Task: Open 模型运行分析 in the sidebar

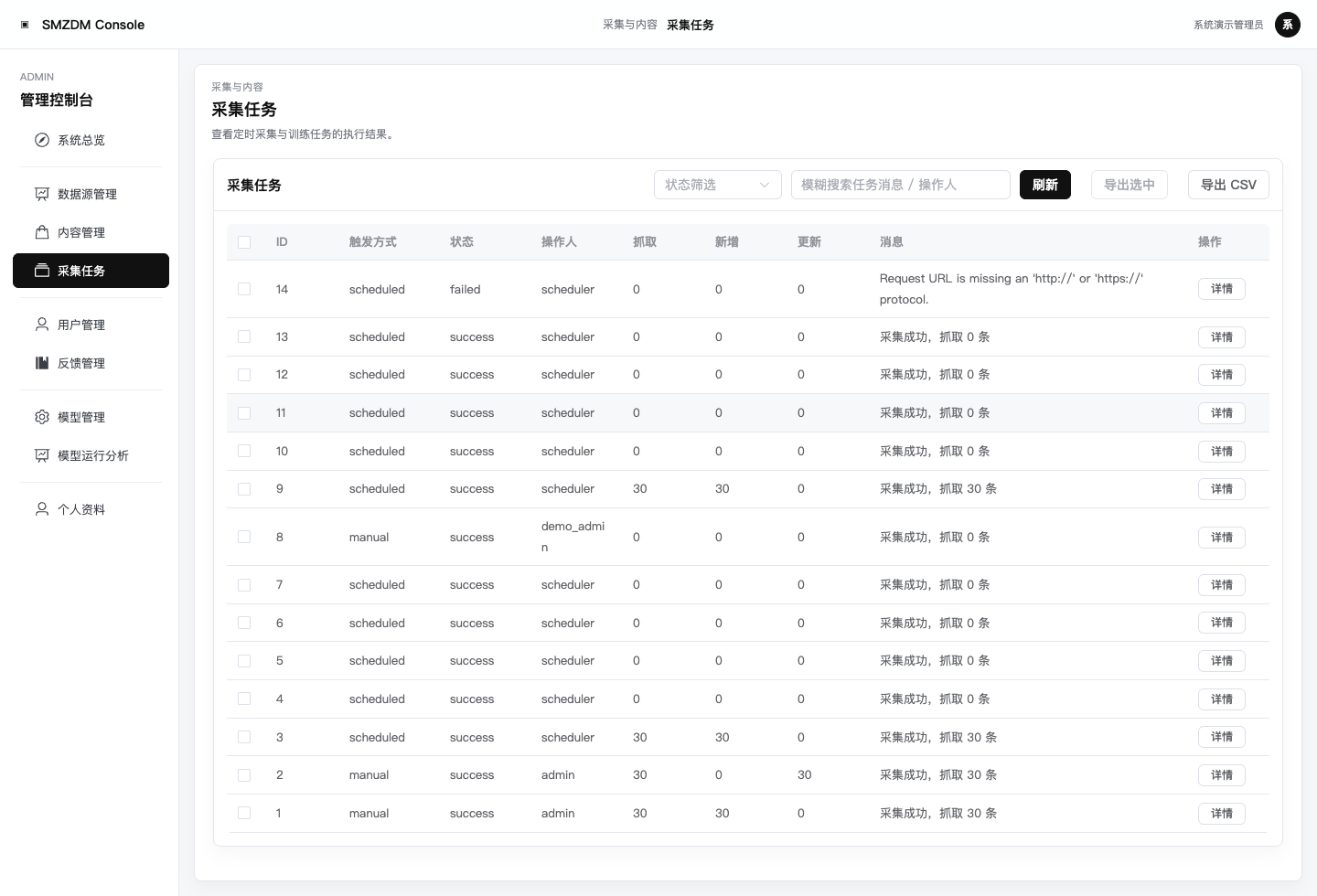Action: 91,455
